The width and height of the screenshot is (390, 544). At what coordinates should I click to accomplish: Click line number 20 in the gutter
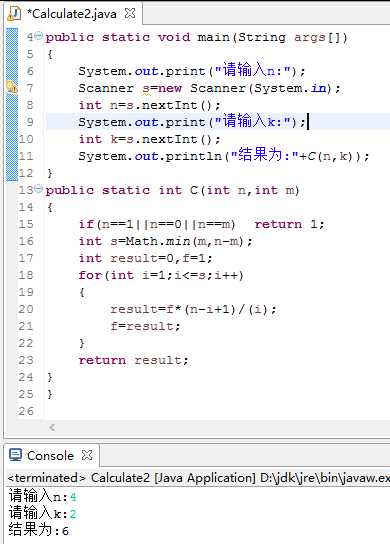pyautogui.click(x=26, y=309)
